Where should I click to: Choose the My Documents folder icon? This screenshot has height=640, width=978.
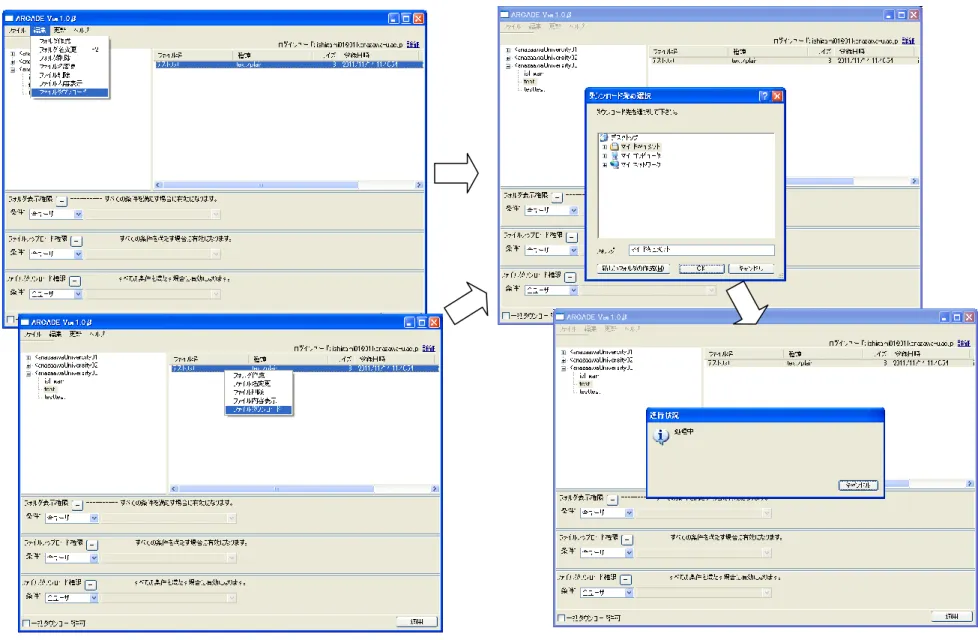pos(614,147)
